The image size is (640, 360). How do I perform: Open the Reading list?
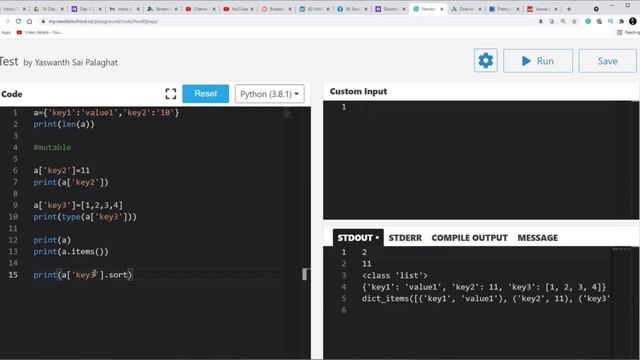[629, 32]
